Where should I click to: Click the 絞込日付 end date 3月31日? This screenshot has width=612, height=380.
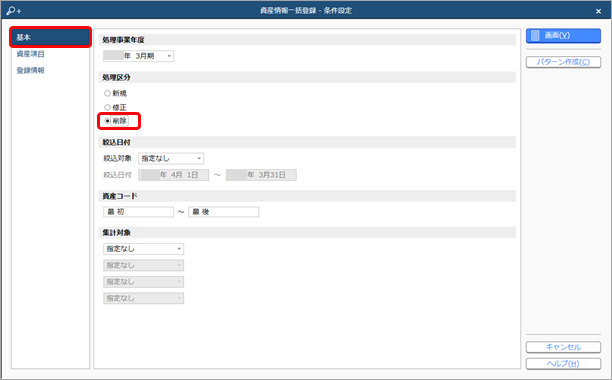point(261,175)
